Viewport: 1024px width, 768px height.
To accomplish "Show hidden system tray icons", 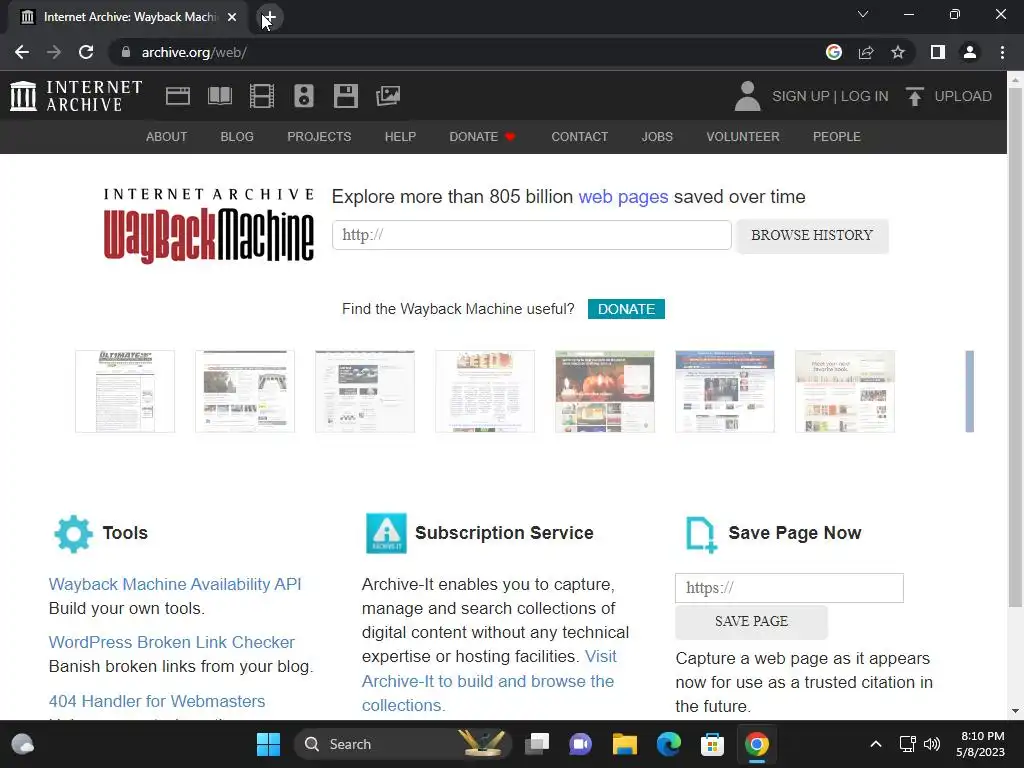I will coord(876,744).
